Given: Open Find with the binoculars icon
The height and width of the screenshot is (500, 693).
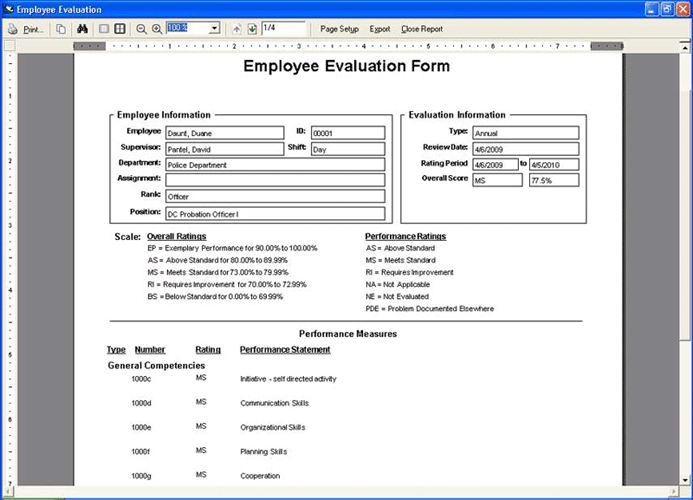Looking at the screenshot, I should point(83,29).
